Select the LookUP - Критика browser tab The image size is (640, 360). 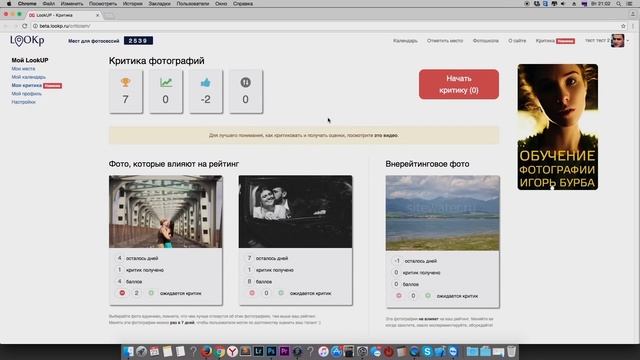[x=64, y=15]
